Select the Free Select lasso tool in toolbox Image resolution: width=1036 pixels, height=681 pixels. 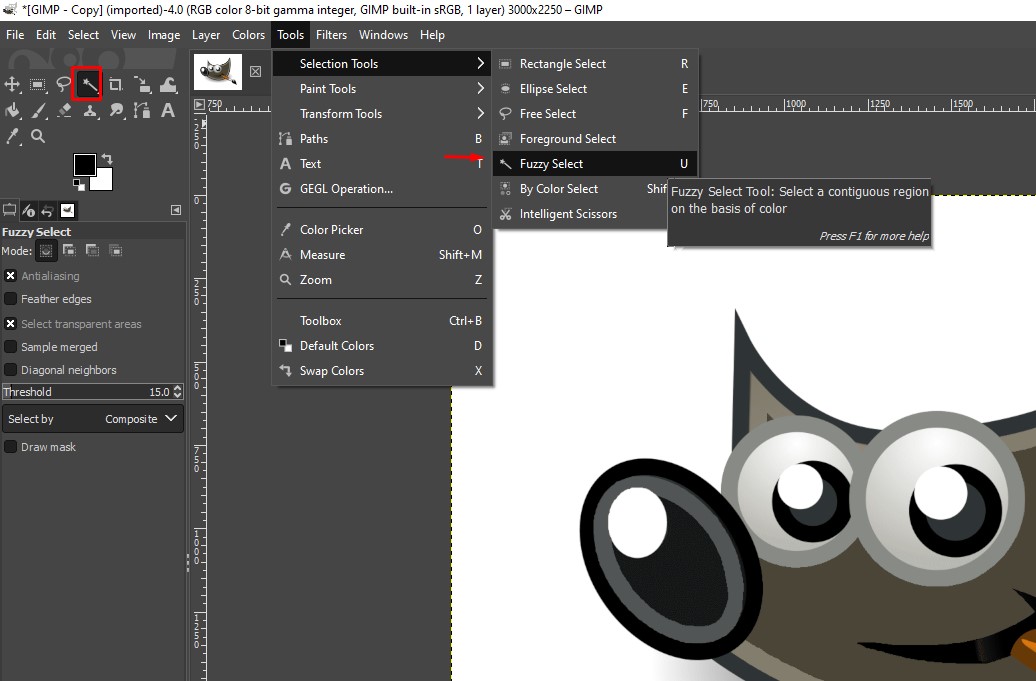64,85
